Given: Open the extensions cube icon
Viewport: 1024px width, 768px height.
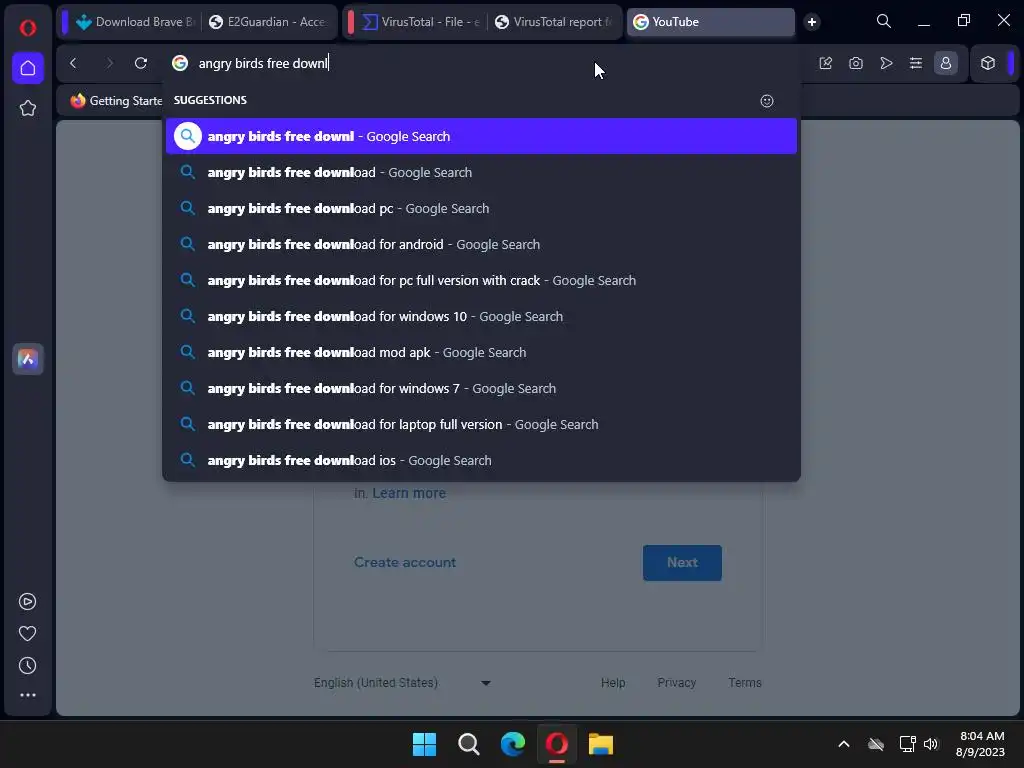Looking at the screenshot, I should pos(988,63).
